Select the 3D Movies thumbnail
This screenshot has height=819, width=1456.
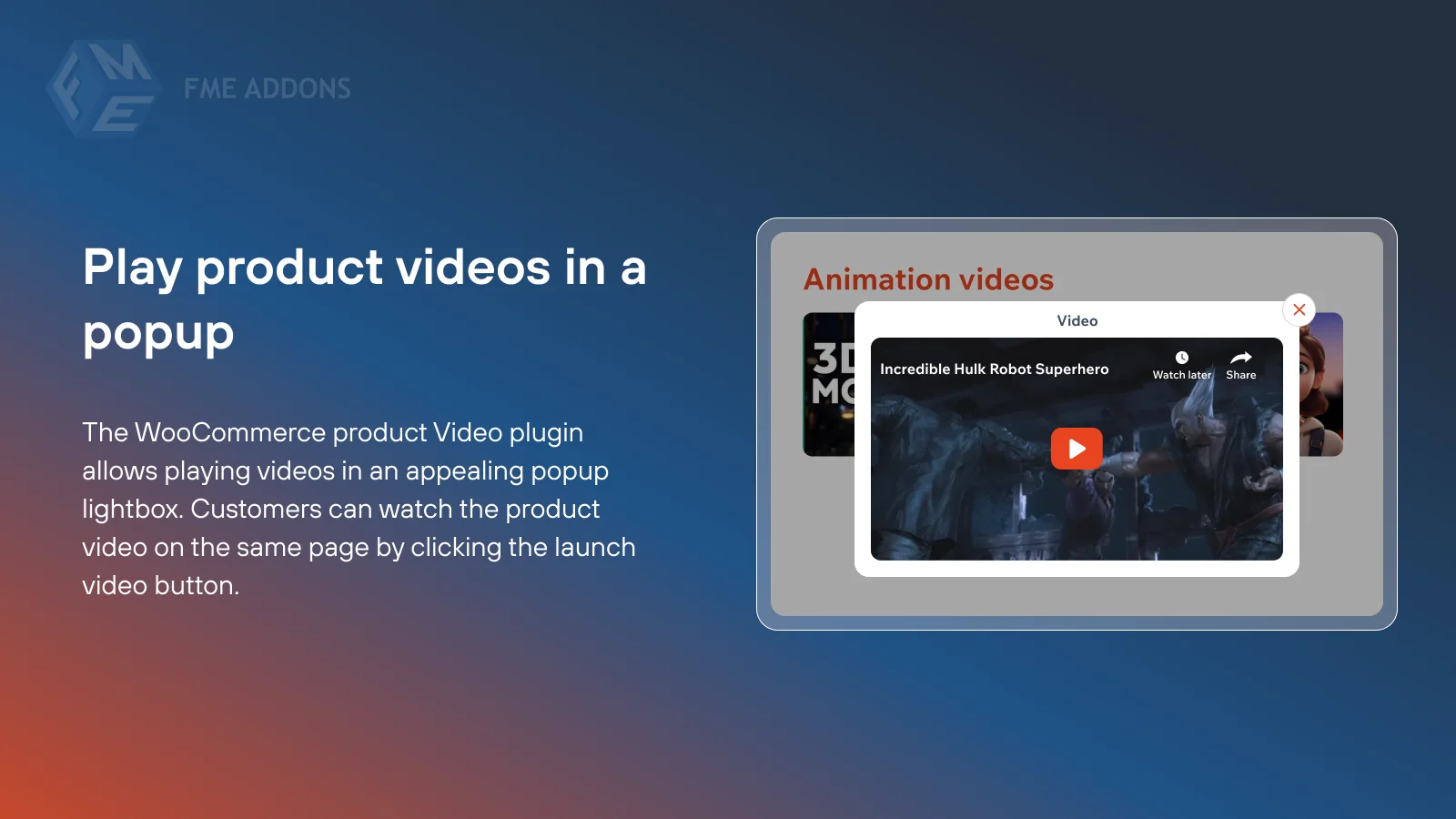(x=828, y=384)
